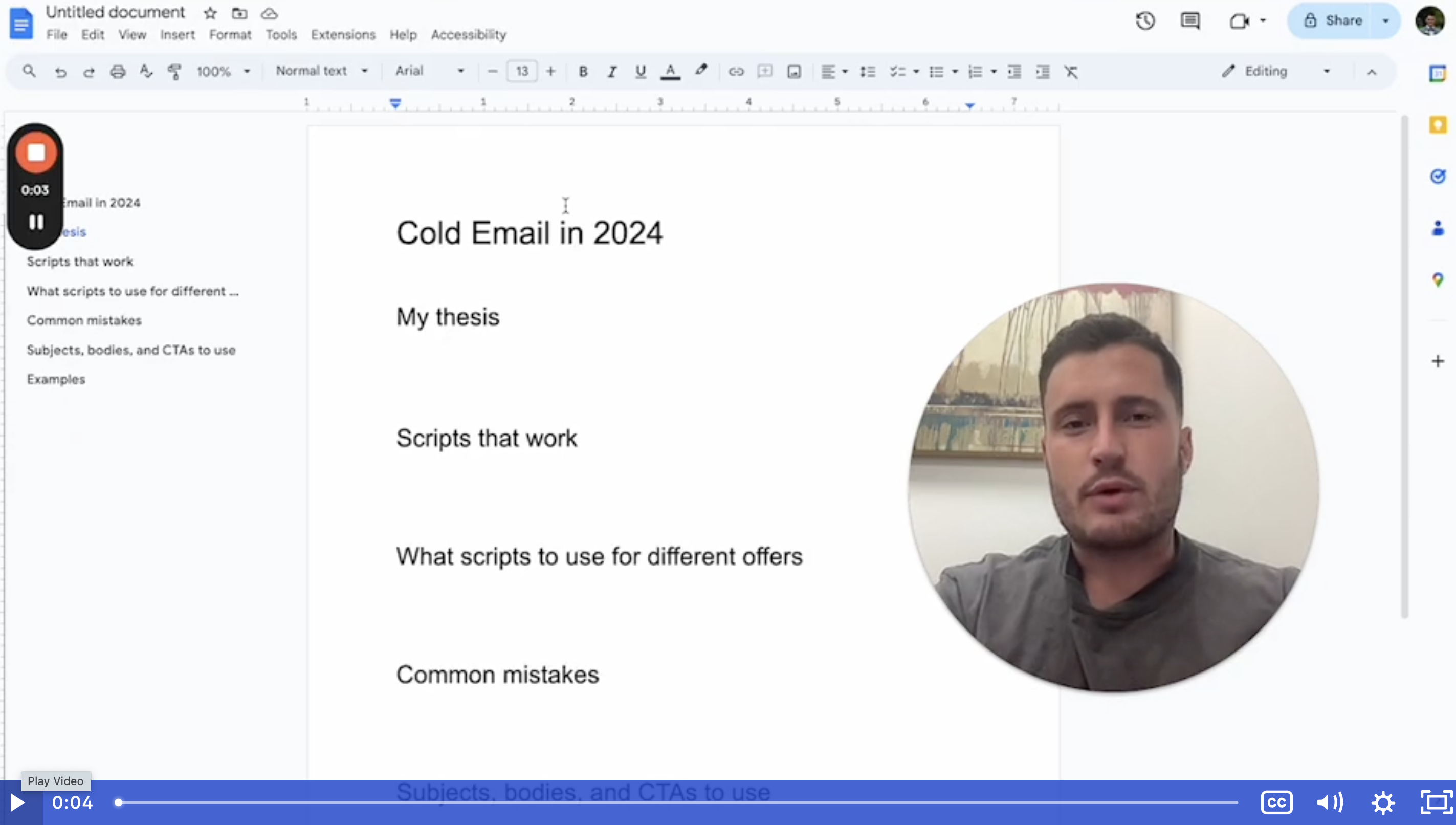Open Normal text style dropdown
This screenshot has width=1456, height=825.
click(321, 71)
